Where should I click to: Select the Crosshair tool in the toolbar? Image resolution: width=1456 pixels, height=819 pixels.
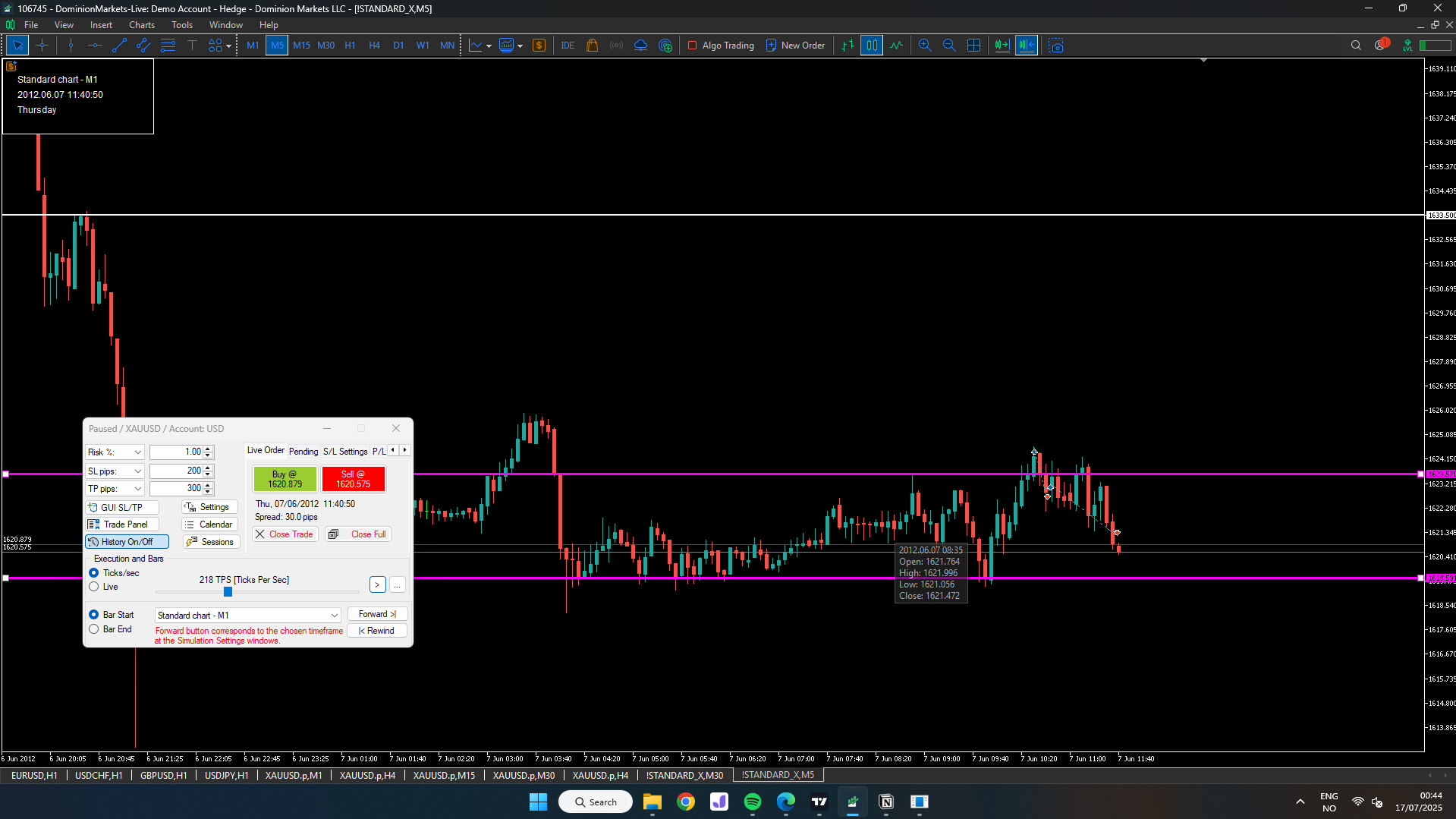(x=42, y=46)
